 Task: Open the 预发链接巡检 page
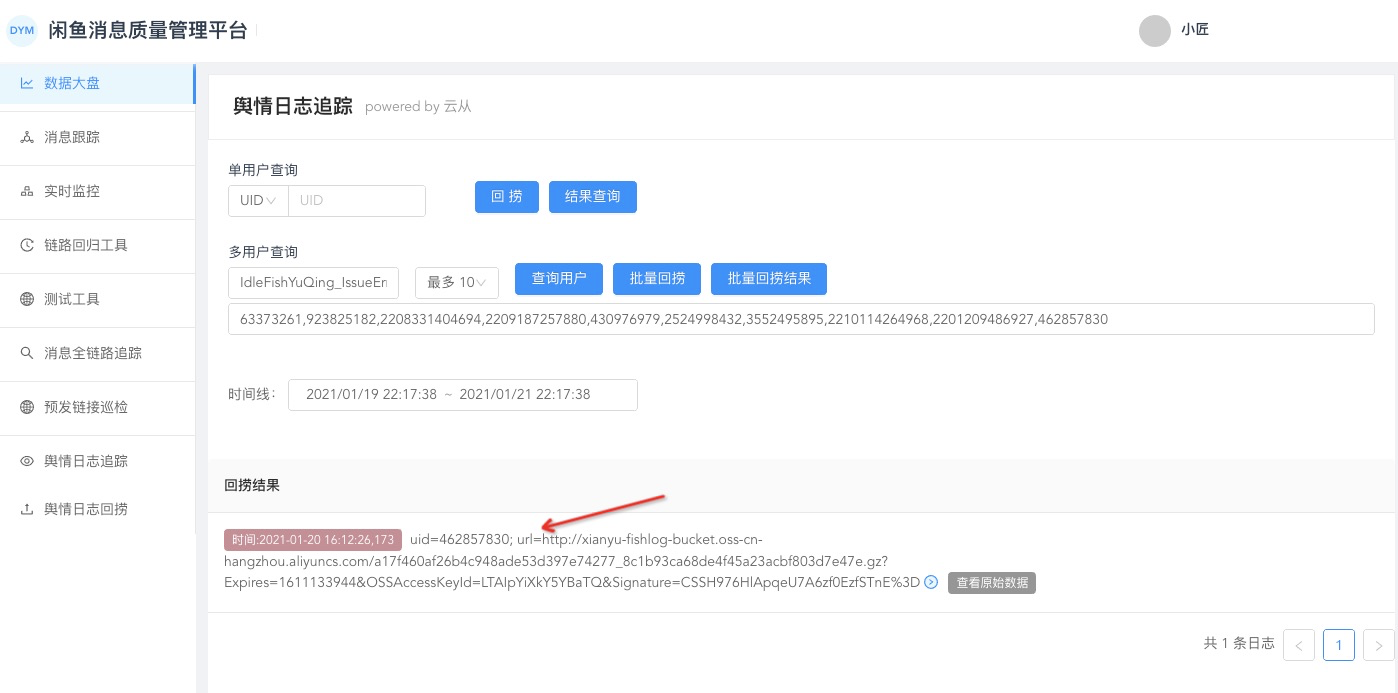pyautogui.click(x=97, y=407)
